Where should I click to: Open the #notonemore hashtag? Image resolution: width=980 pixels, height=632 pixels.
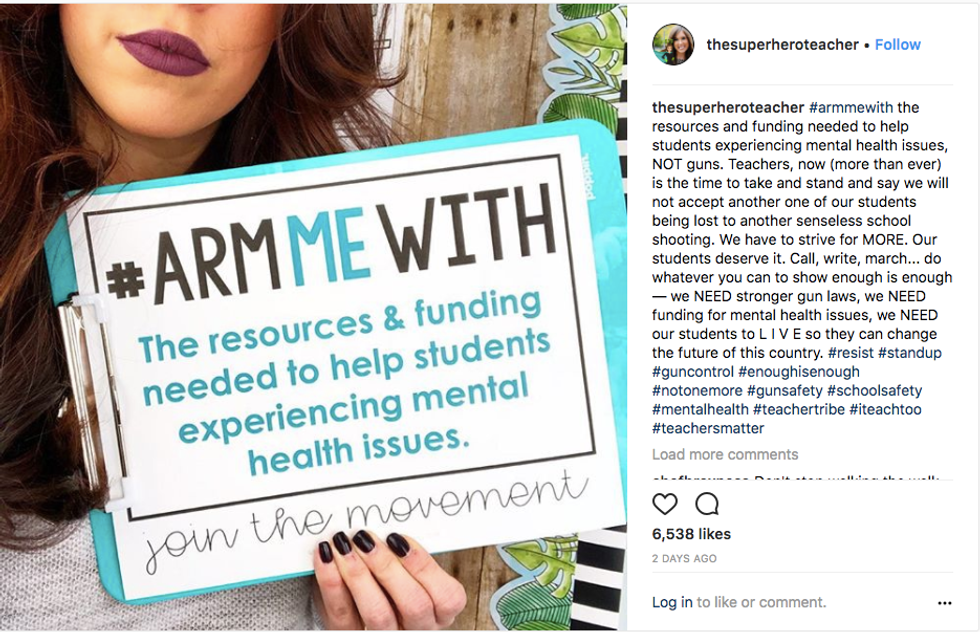(697, 391)
